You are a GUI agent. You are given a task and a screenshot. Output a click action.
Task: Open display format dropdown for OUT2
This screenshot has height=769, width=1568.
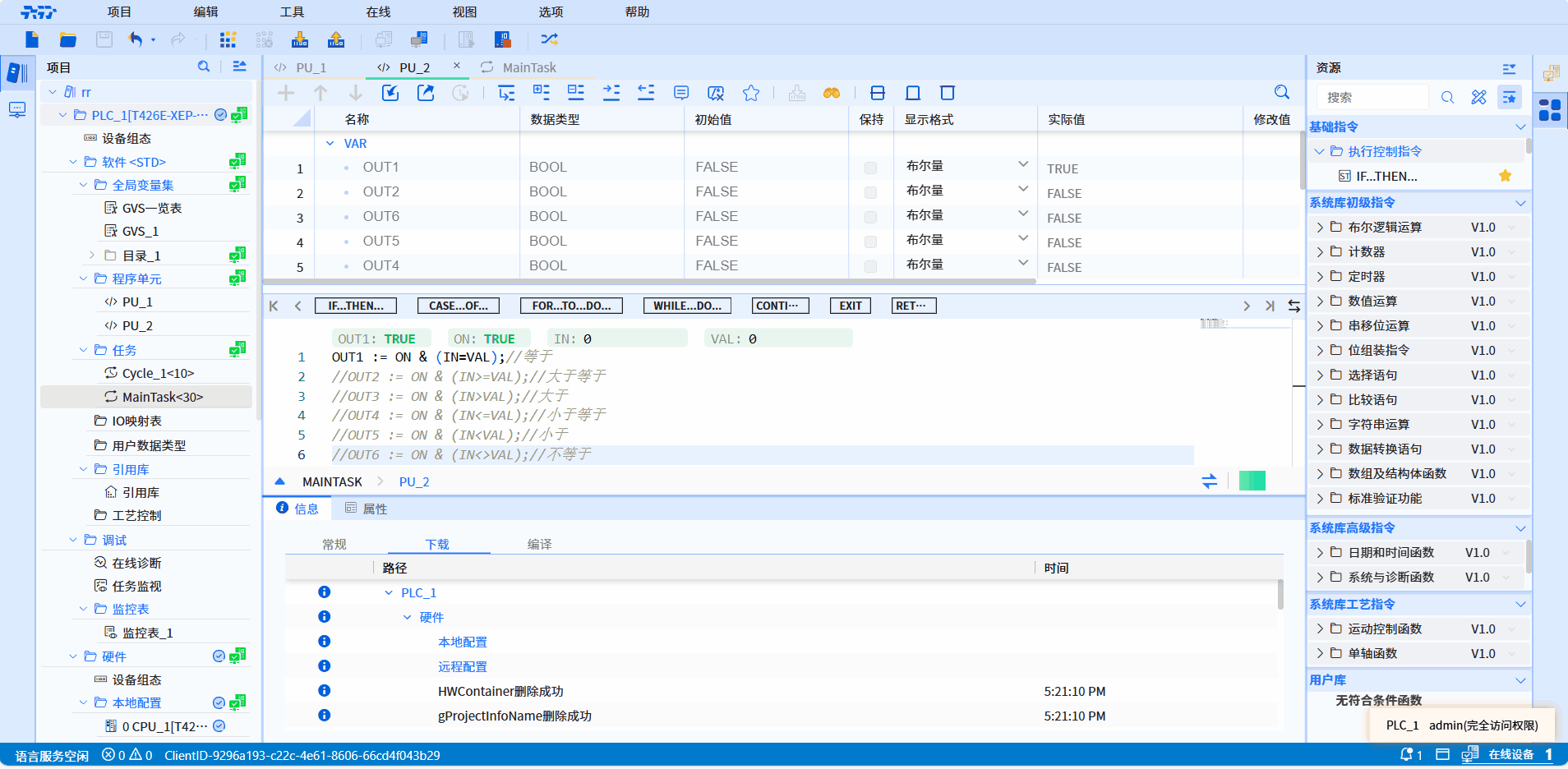(1023, 190)
